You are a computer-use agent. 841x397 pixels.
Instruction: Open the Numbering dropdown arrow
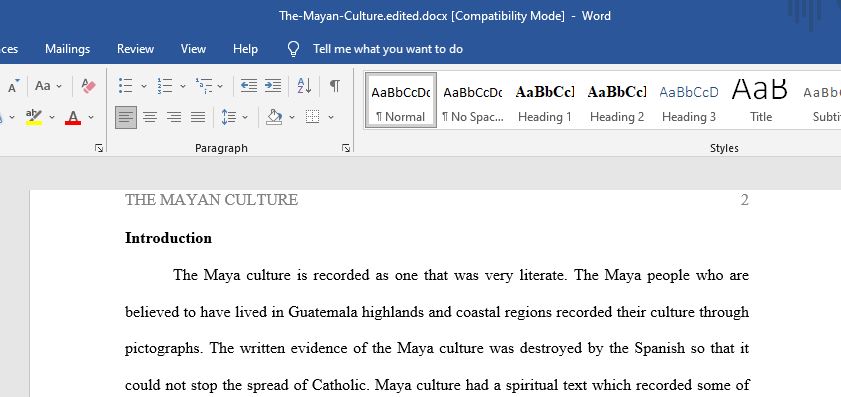tap(183, 86)
